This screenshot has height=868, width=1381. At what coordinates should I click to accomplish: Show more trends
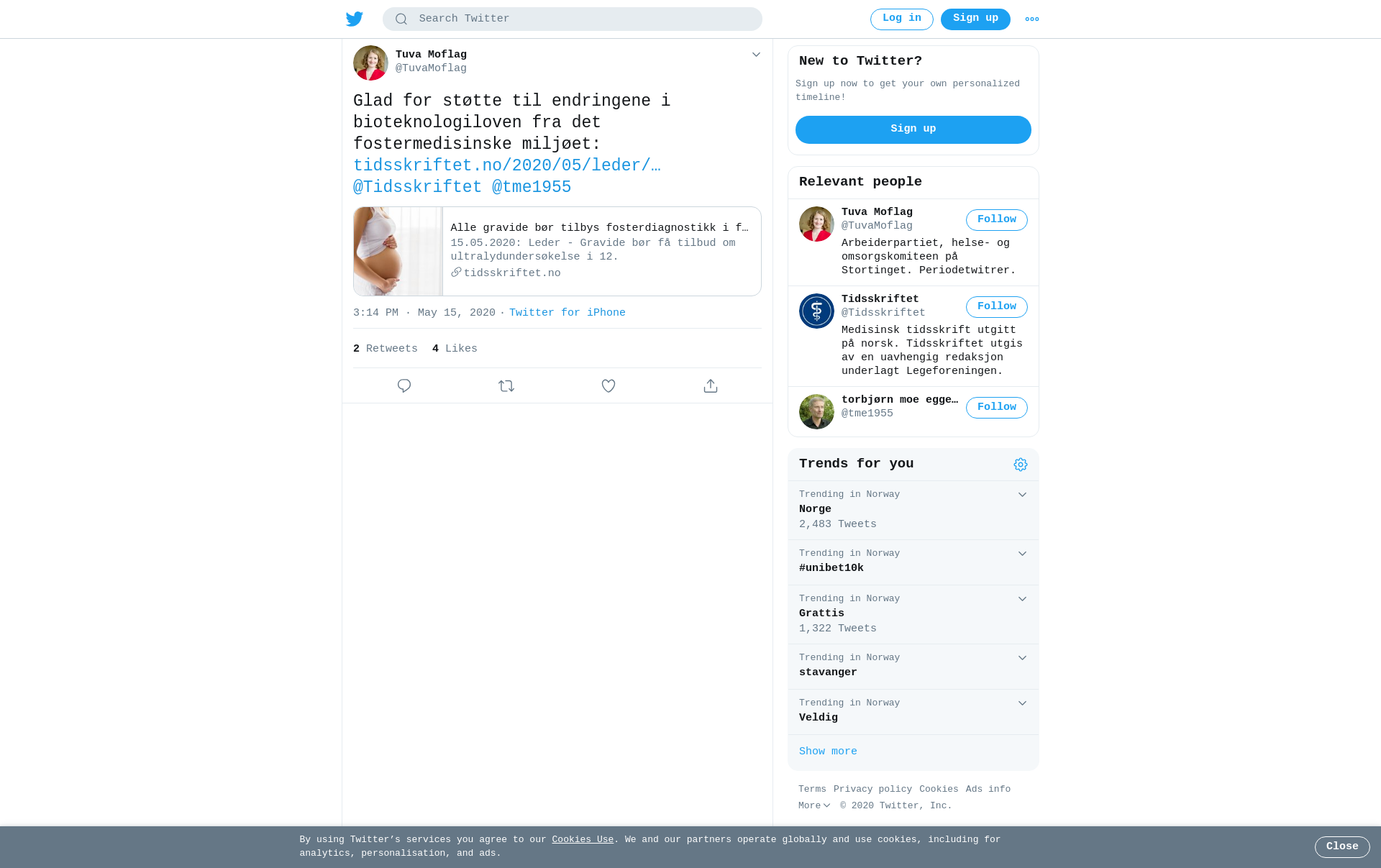(828, 751)
